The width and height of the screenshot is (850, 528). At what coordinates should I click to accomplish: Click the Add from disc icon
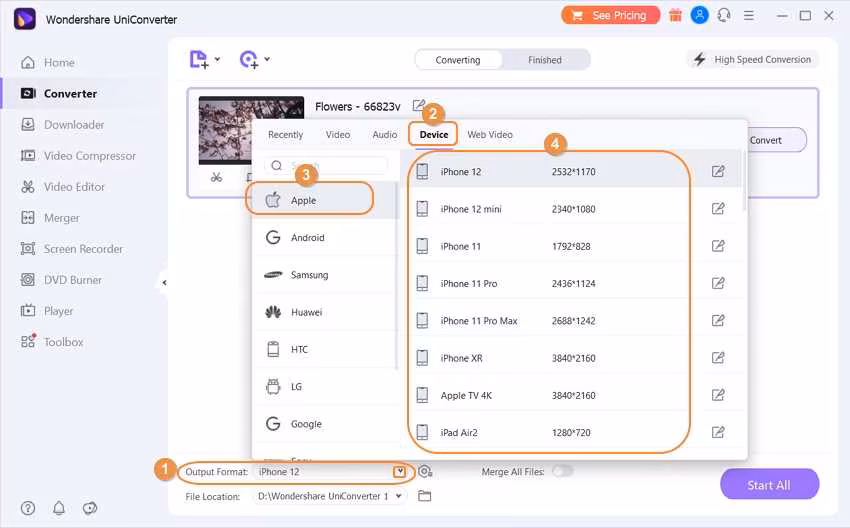[x=249, y=59]
